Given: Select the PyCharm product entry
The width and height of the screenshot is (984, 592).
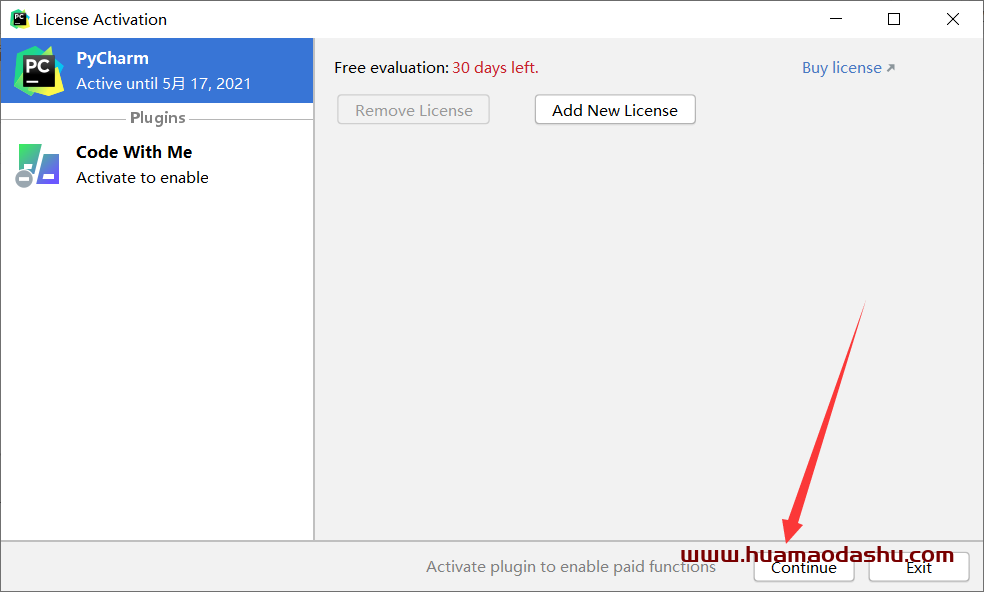Looking at the screenshot, I should click(157, 70).
